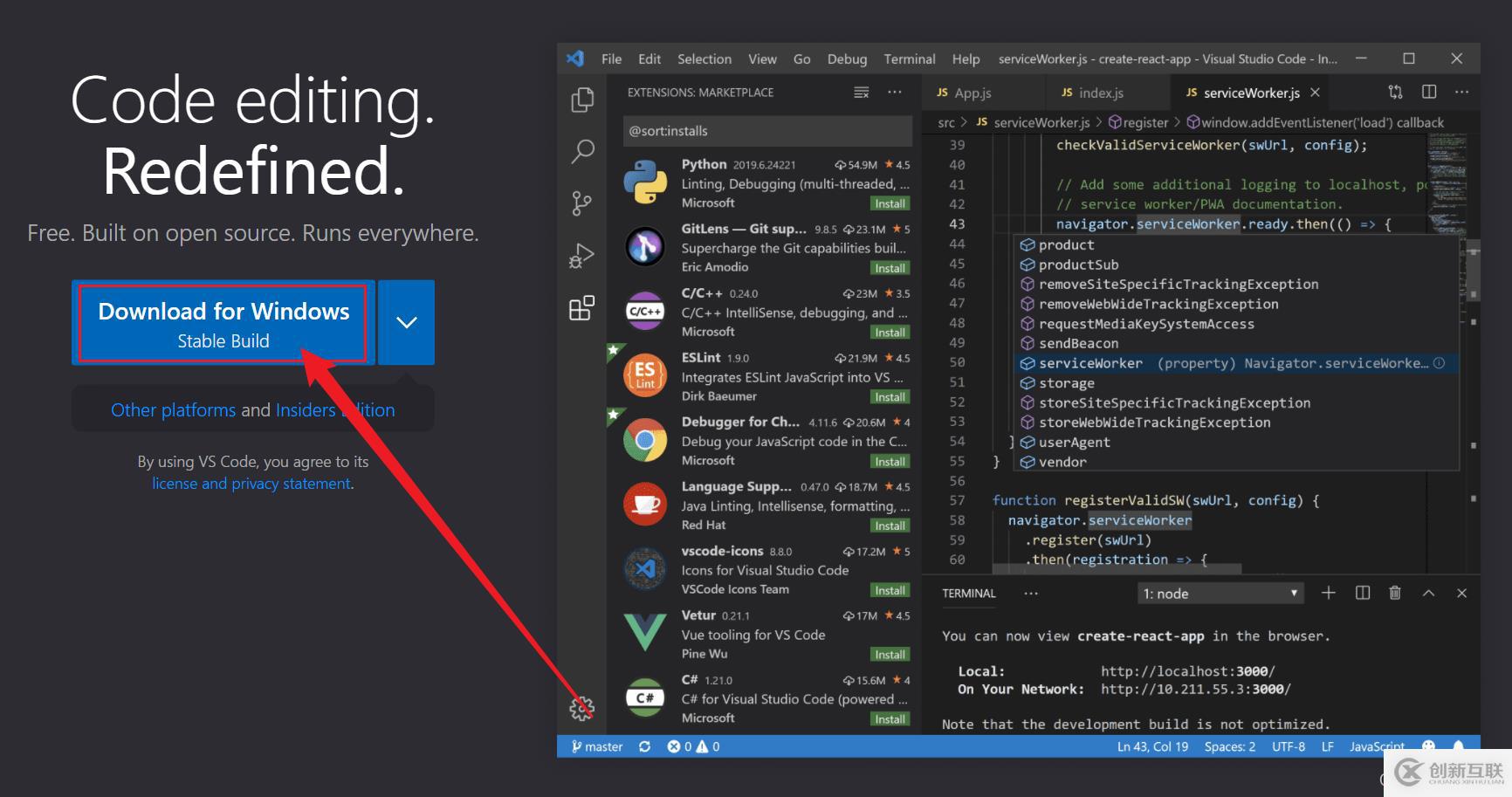Image resolution: width=1512 pixels, height=797 pixels.
Task: Split the terminal pane
Action: click(x=1363, y=593)
